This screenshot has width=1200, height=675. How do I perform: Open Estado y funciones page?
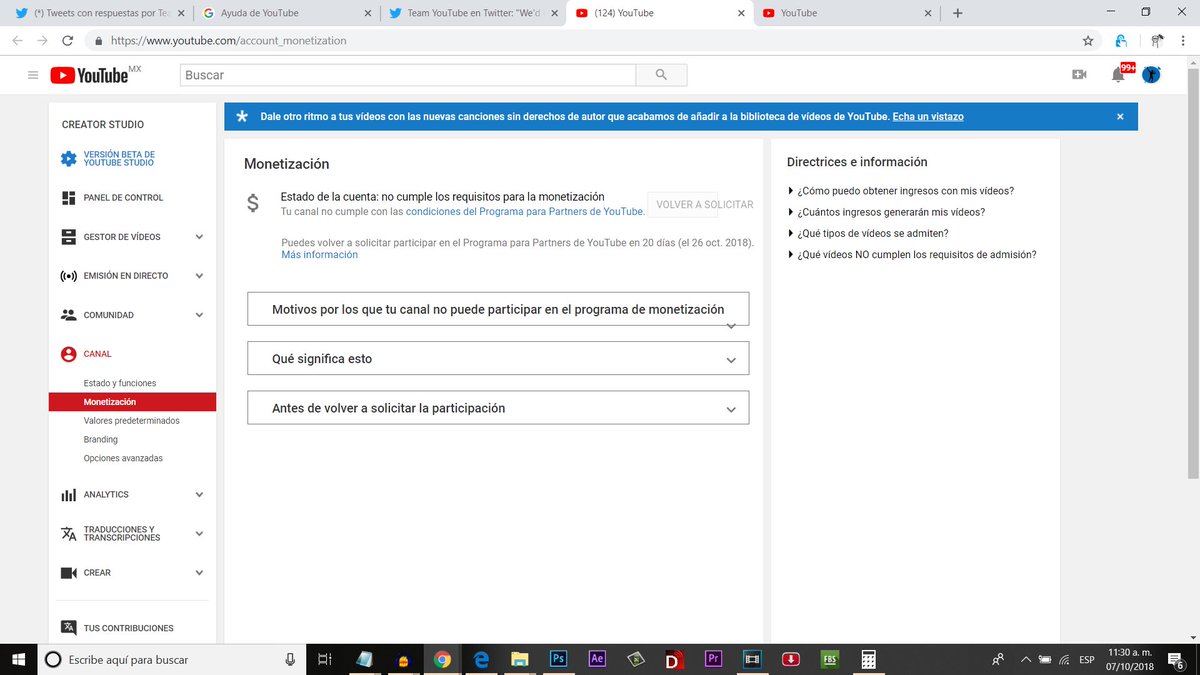[x=120, y=383]
